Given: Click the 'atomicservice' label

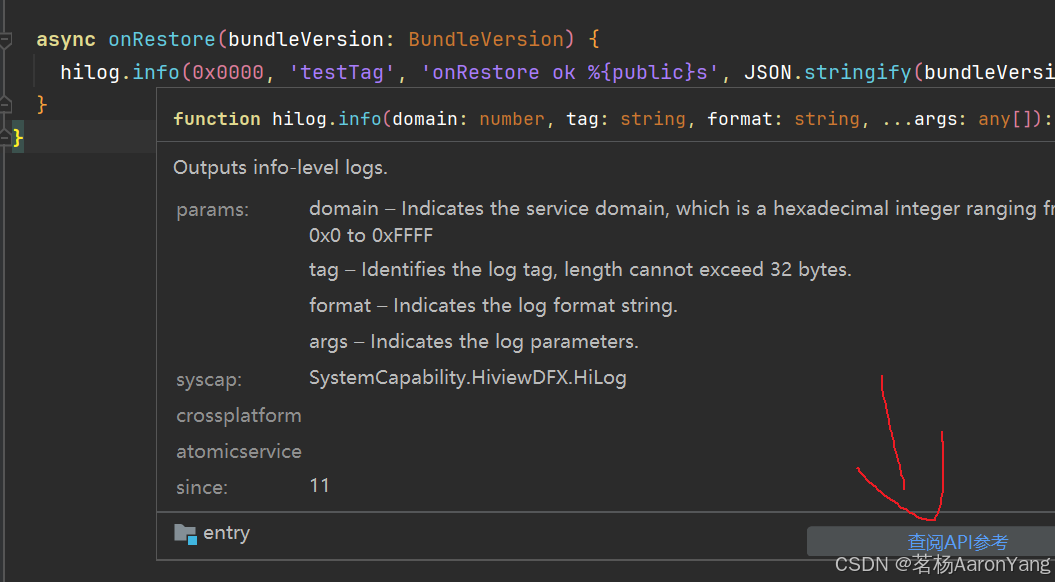Looking at the screenshot, I should pyautogui.click(x=239, y=451).
